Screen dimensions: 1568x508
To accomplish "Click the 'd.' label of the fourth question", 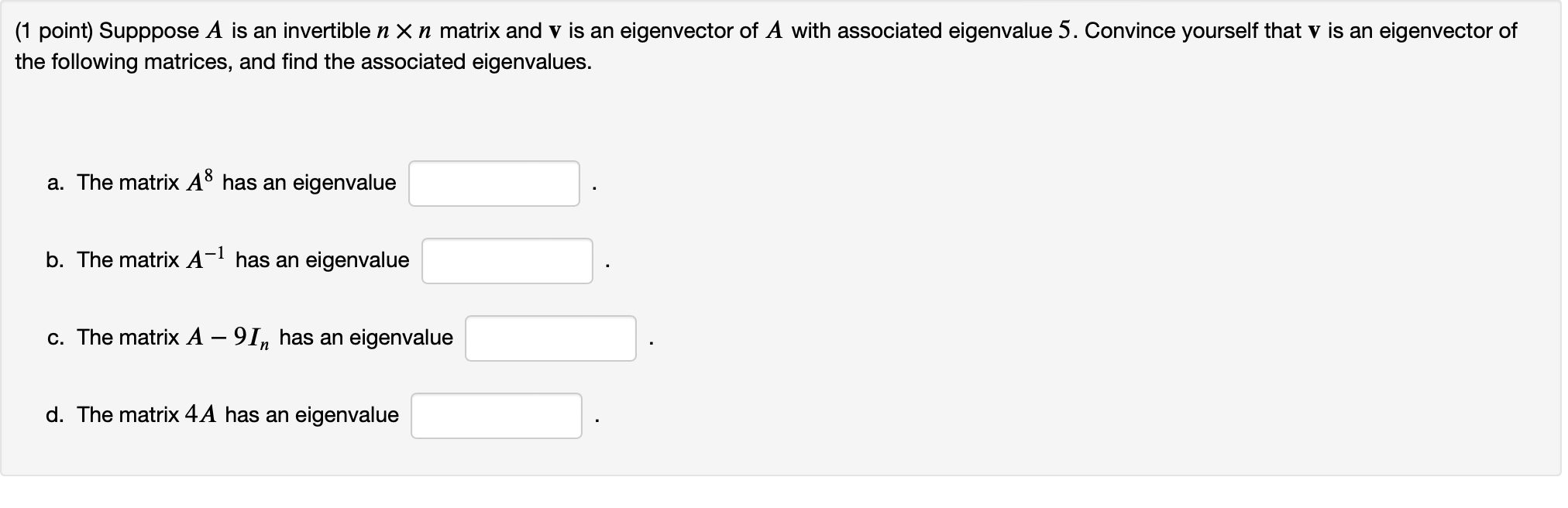I will [55, 415].
